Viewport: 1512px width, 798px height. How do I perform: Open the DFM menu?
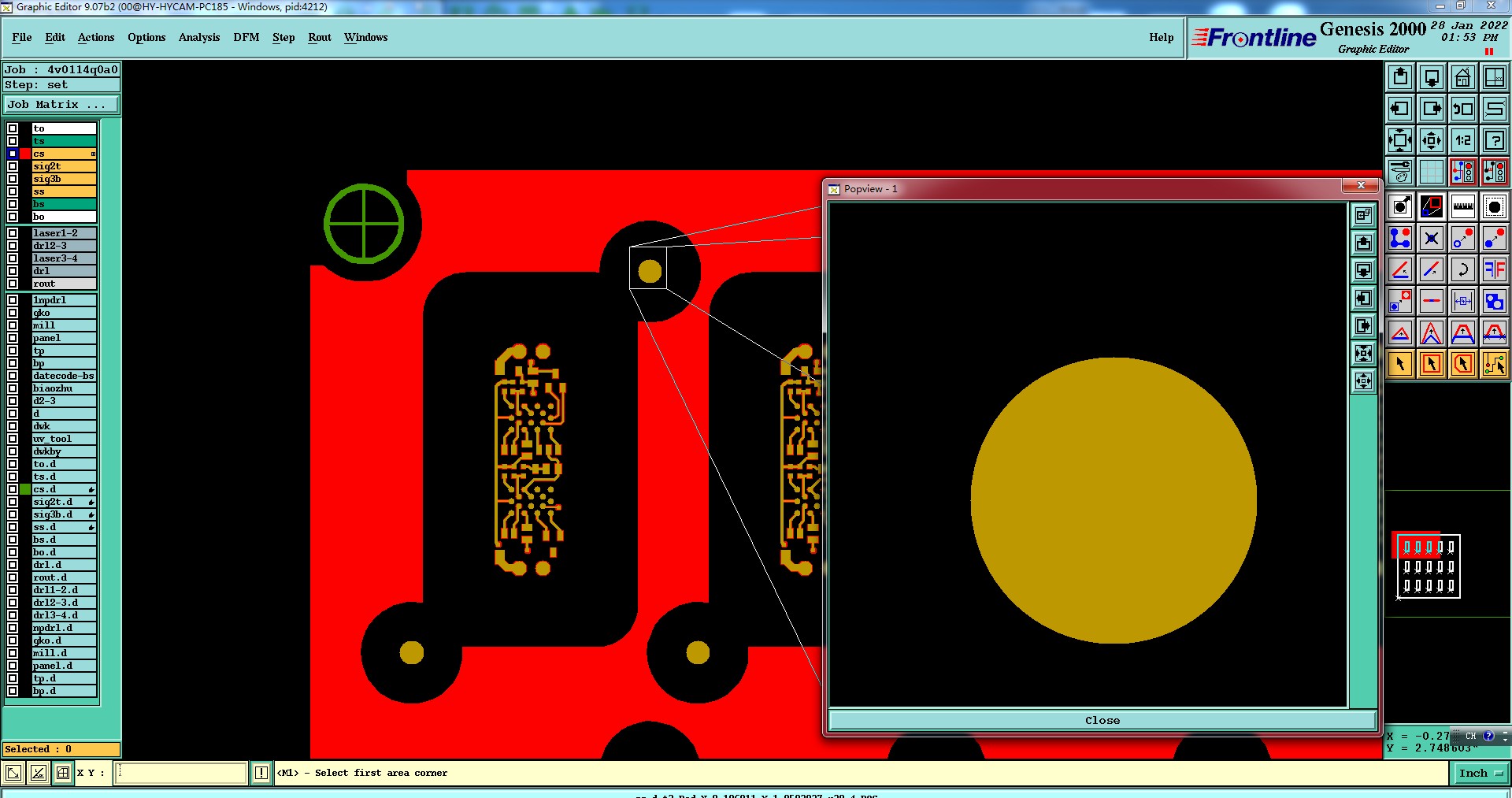pyautogui.click(x=246, y=37)
